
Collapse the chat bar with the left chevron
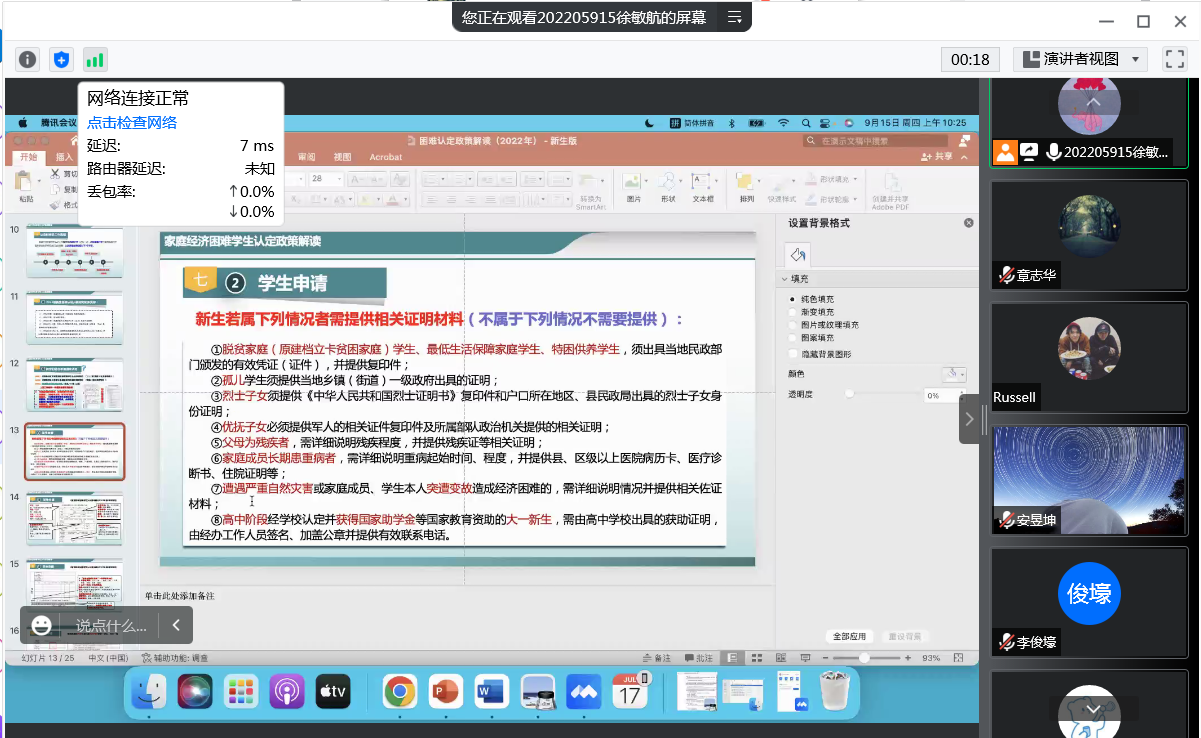click(176, 625)
